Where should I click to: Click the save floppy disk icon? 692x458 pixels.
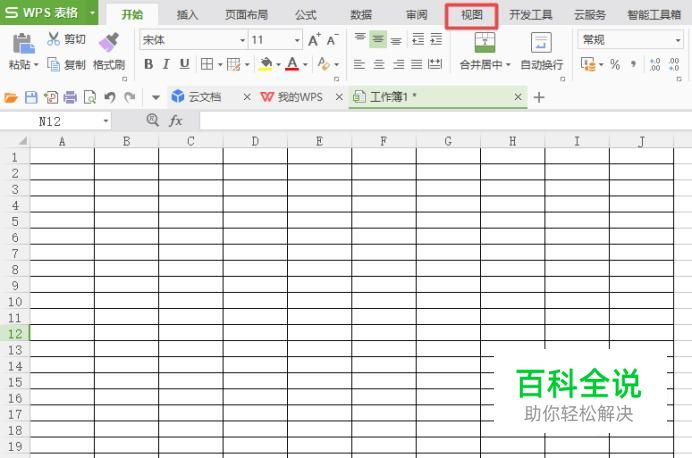click(x=31, y=97)
